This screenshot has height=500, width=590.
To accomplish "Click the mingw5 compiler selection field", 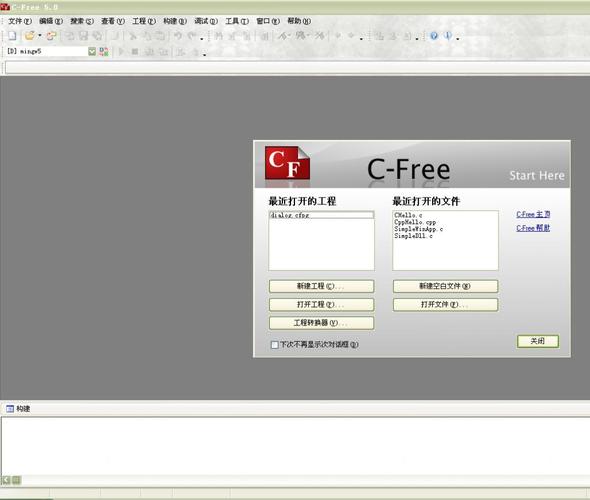I will tap(47, 51).
